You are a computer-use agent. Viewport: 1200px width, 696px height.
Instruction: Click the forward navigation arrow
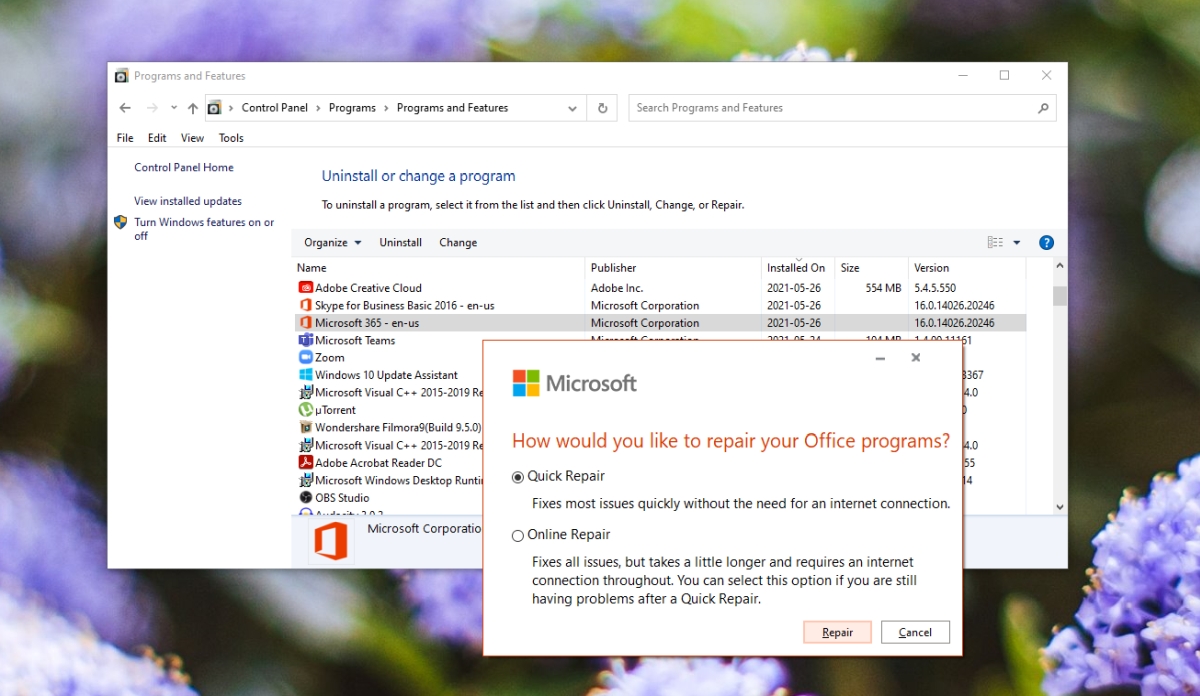pyautogui.click(x=152, y=108)
